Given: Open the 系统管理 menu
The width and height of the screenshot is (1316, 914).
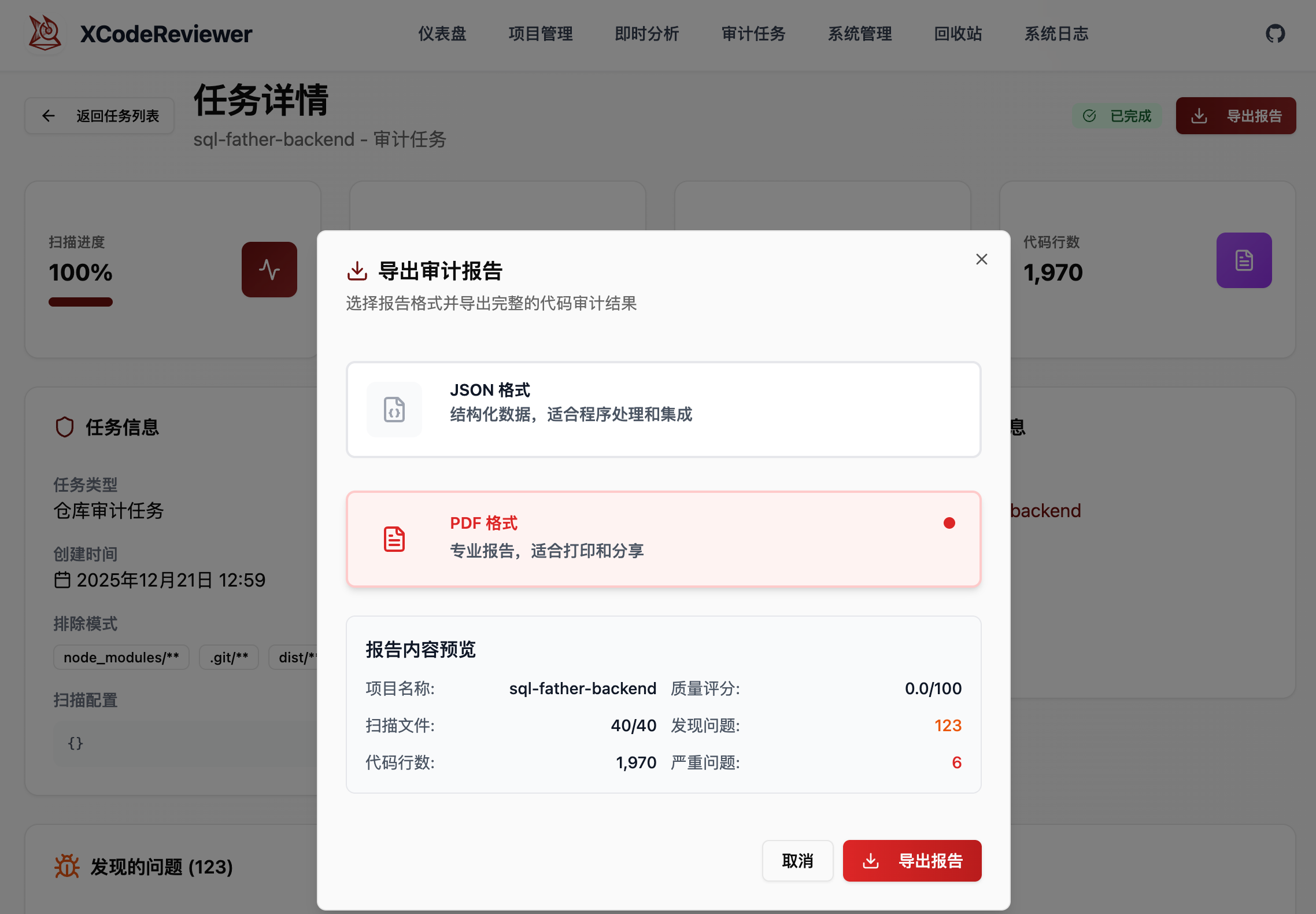Looking at the screenshot, I should click(x=860, y=34).
